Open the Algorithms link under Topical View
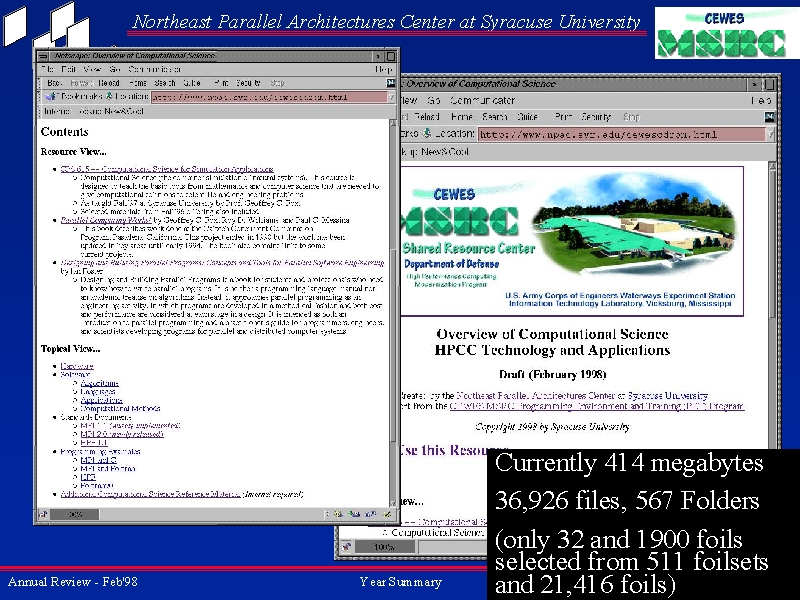Viewport: 800px width, 600px height. pyautogui.click(x=99, y=383)
